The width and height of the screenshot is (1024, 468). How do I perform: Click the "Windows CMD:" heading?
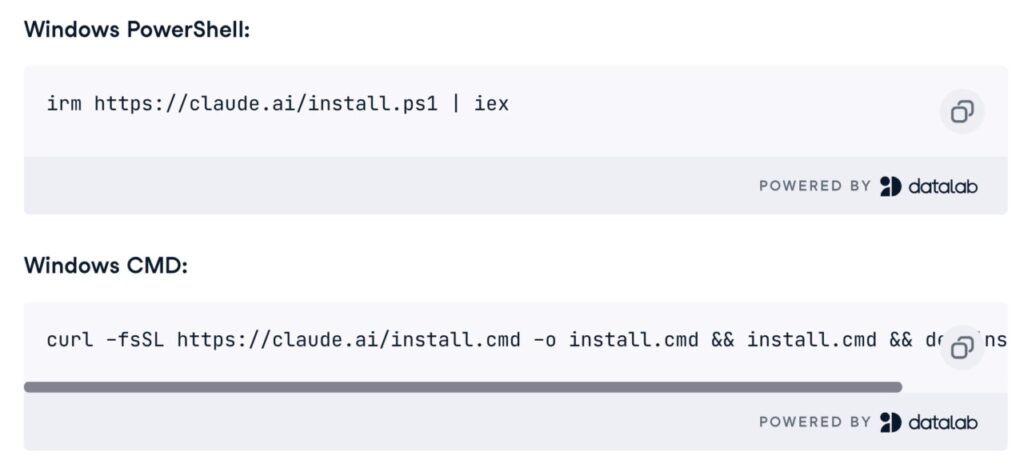pyautogui.click(x=106, y=266)
